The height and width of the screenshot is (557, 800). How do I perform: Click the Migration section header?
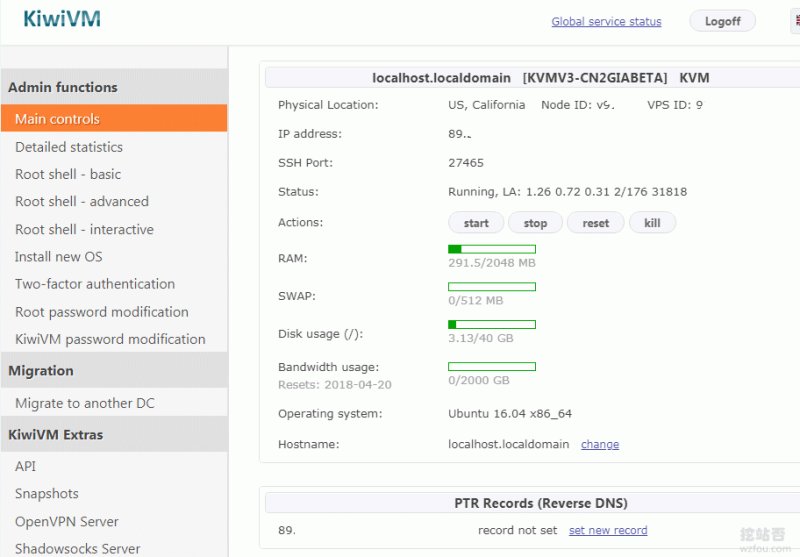114,370
